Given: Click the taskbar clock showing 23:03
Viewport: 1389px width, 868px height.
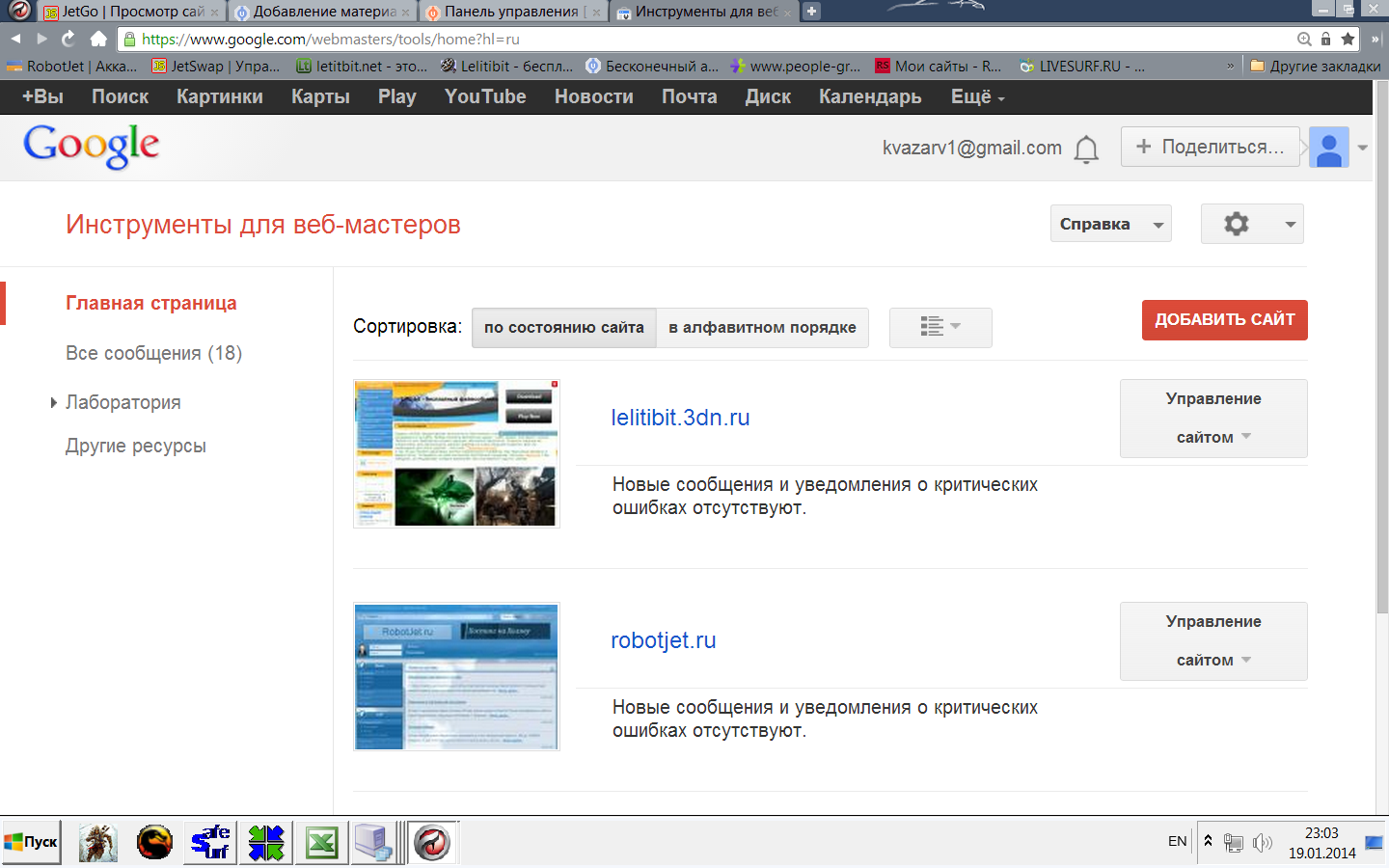Looking at the screenshot, I should (1321, 843).
